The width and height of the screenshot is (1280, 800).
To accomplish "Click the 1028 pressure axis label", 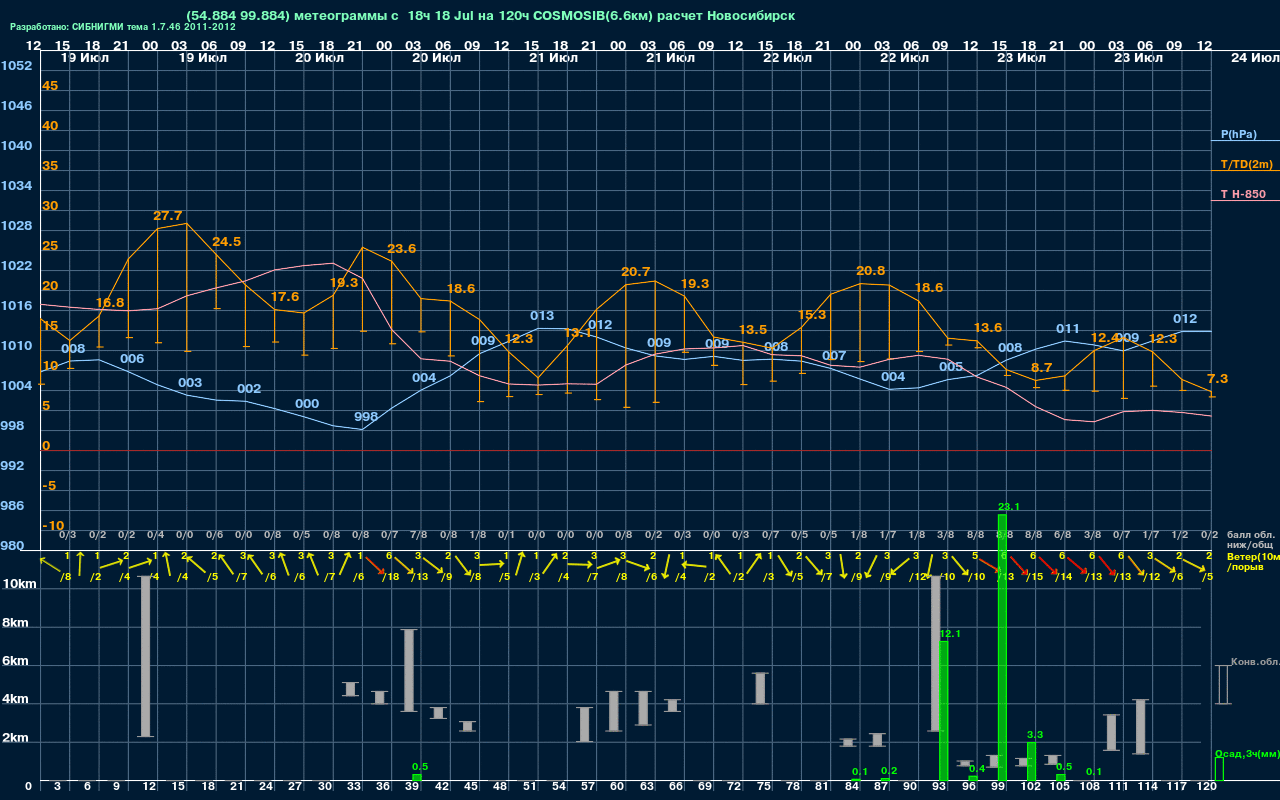I will pos(16,226).
